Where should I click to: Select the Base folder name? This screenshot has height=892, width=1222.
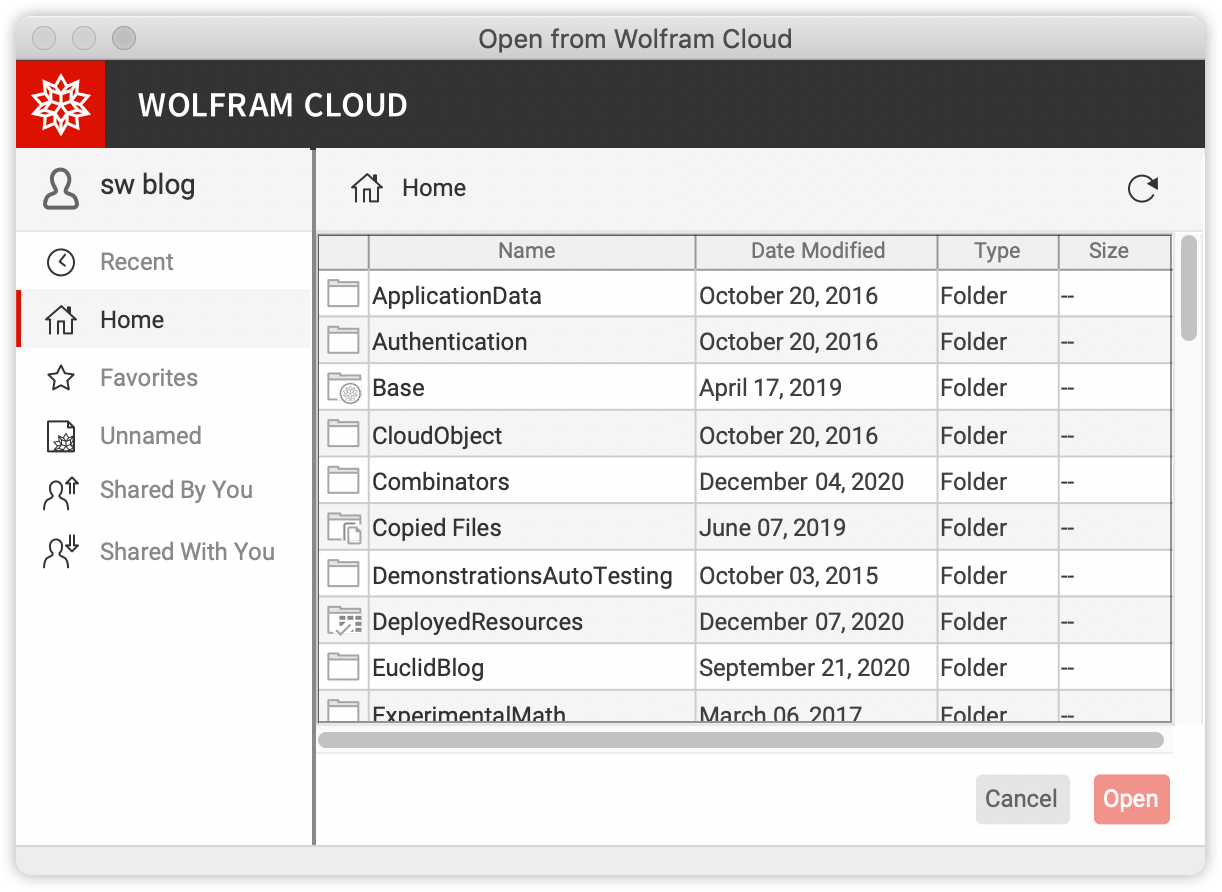tap(398, 388)
